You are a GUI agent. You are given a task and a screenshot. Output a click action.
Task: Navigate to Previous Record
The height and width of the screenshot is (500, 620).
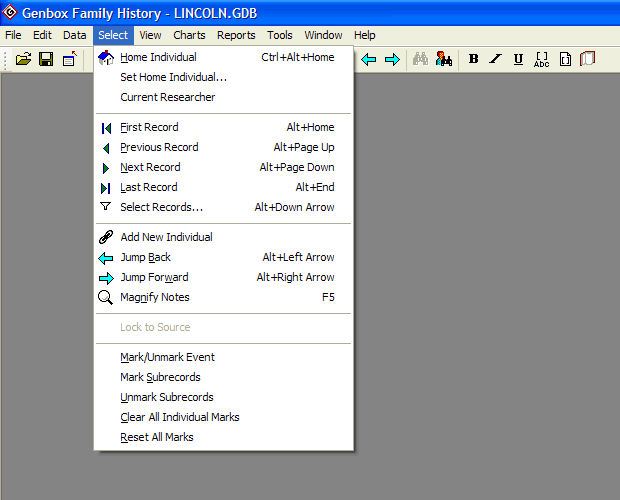(x=159, y=147)
